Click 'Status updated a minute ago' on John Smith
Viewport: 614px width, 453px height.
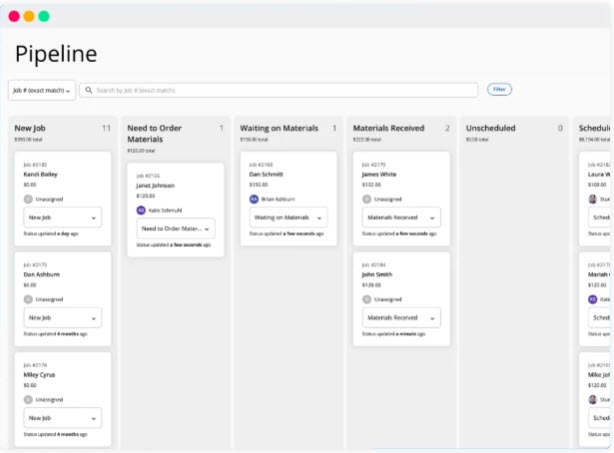point(394,334)
